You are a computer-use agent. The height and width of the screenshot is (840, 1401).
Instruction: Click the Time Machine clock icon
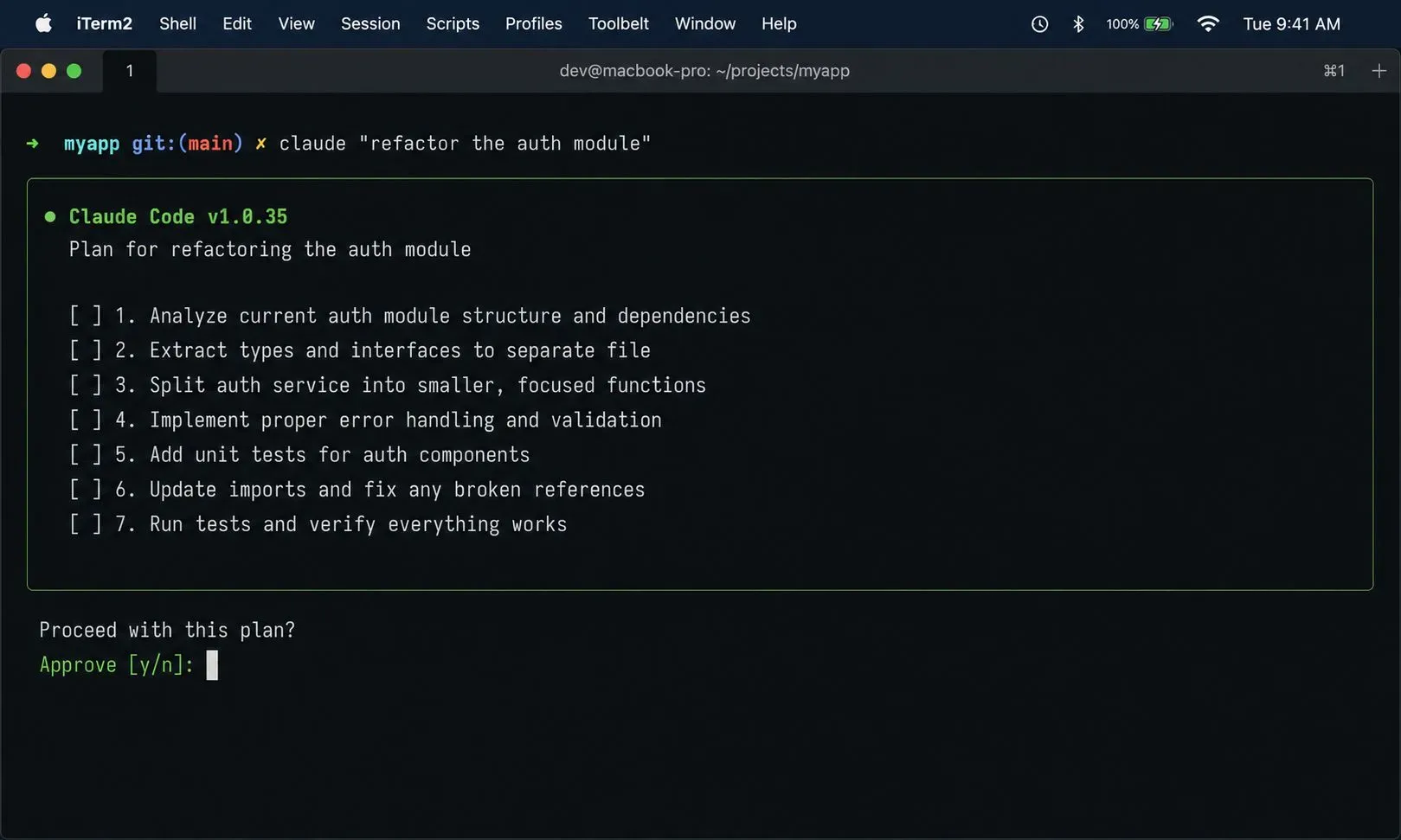pos(1039,24)
